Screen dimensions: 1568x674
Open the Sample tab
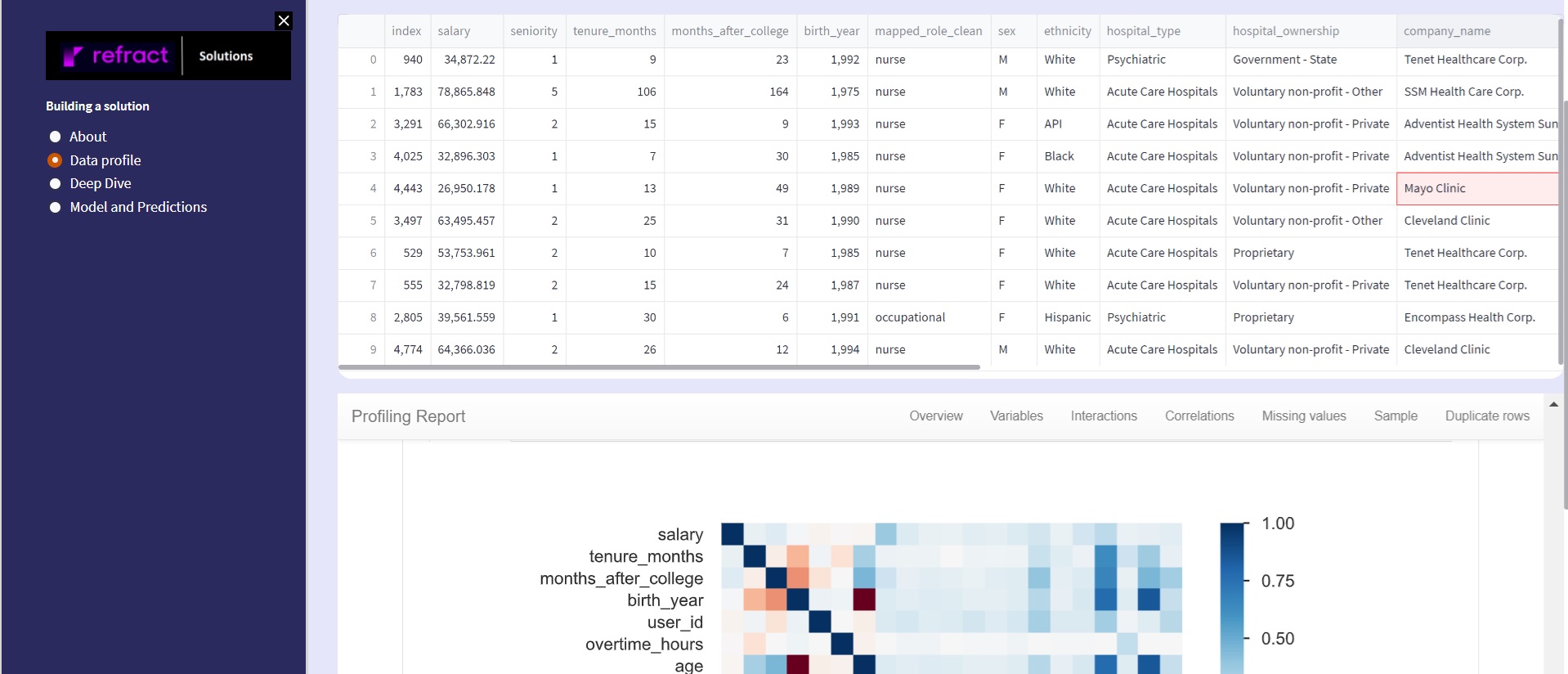[x=1396, y=416]
